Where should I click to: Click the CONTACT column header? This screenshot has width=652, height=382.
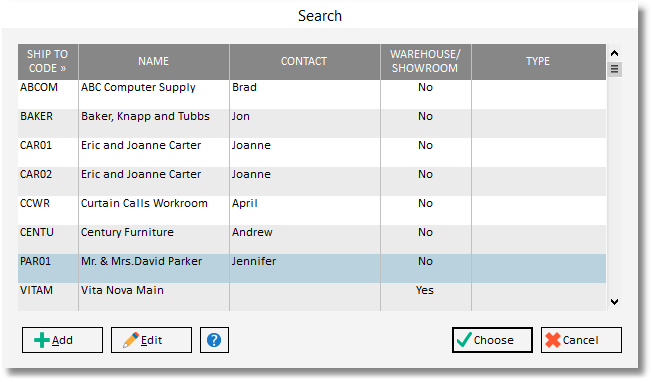304,62
